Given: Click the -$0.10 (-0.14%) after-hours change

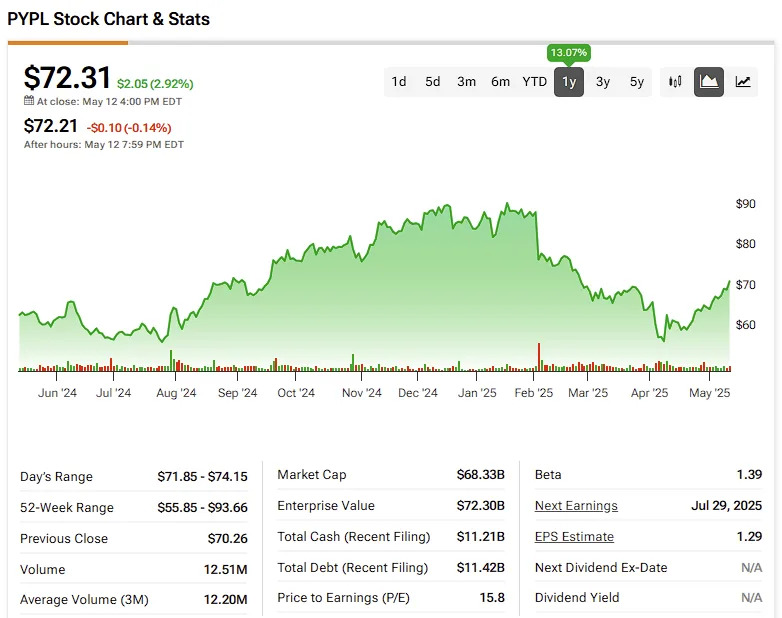Looking at the screenshot, I should coord(129,128).
